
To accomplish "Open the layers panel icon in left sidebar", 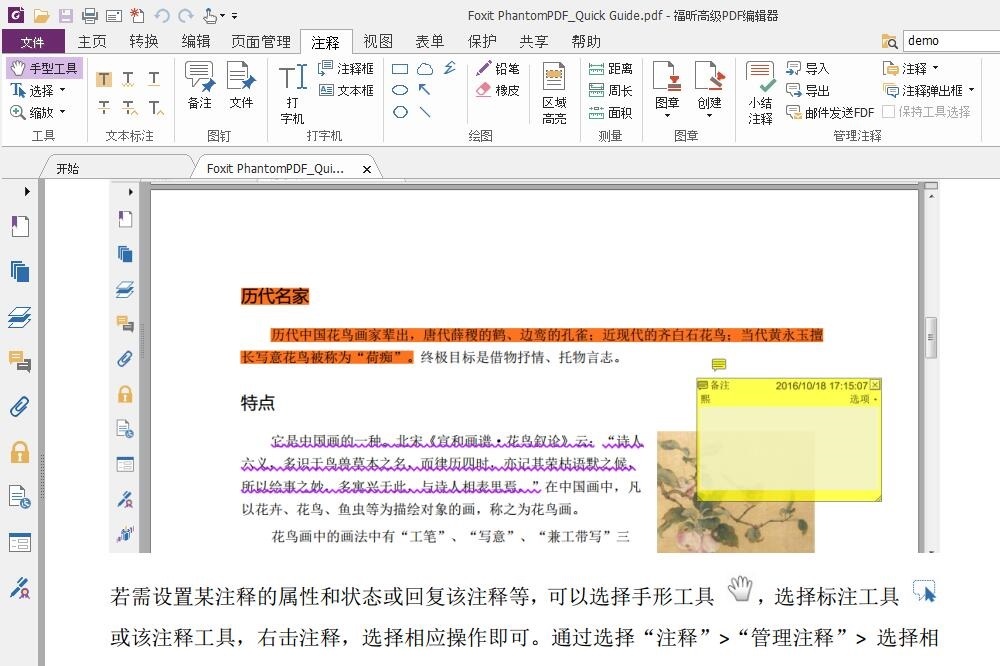I will [20, 316].
